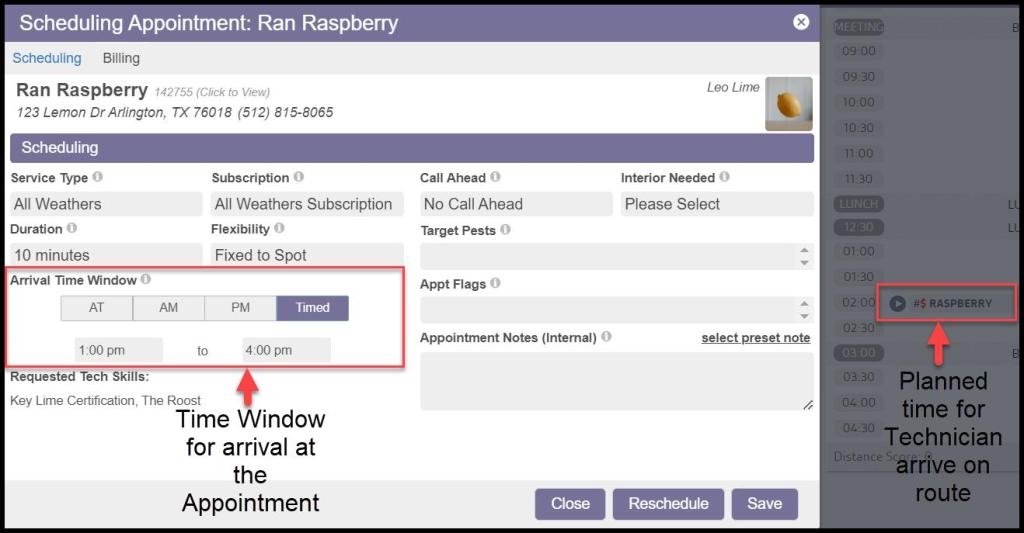
Task: Open the Flexibility dropdown showing Fixed to Spot
Action: click(306, 255)
